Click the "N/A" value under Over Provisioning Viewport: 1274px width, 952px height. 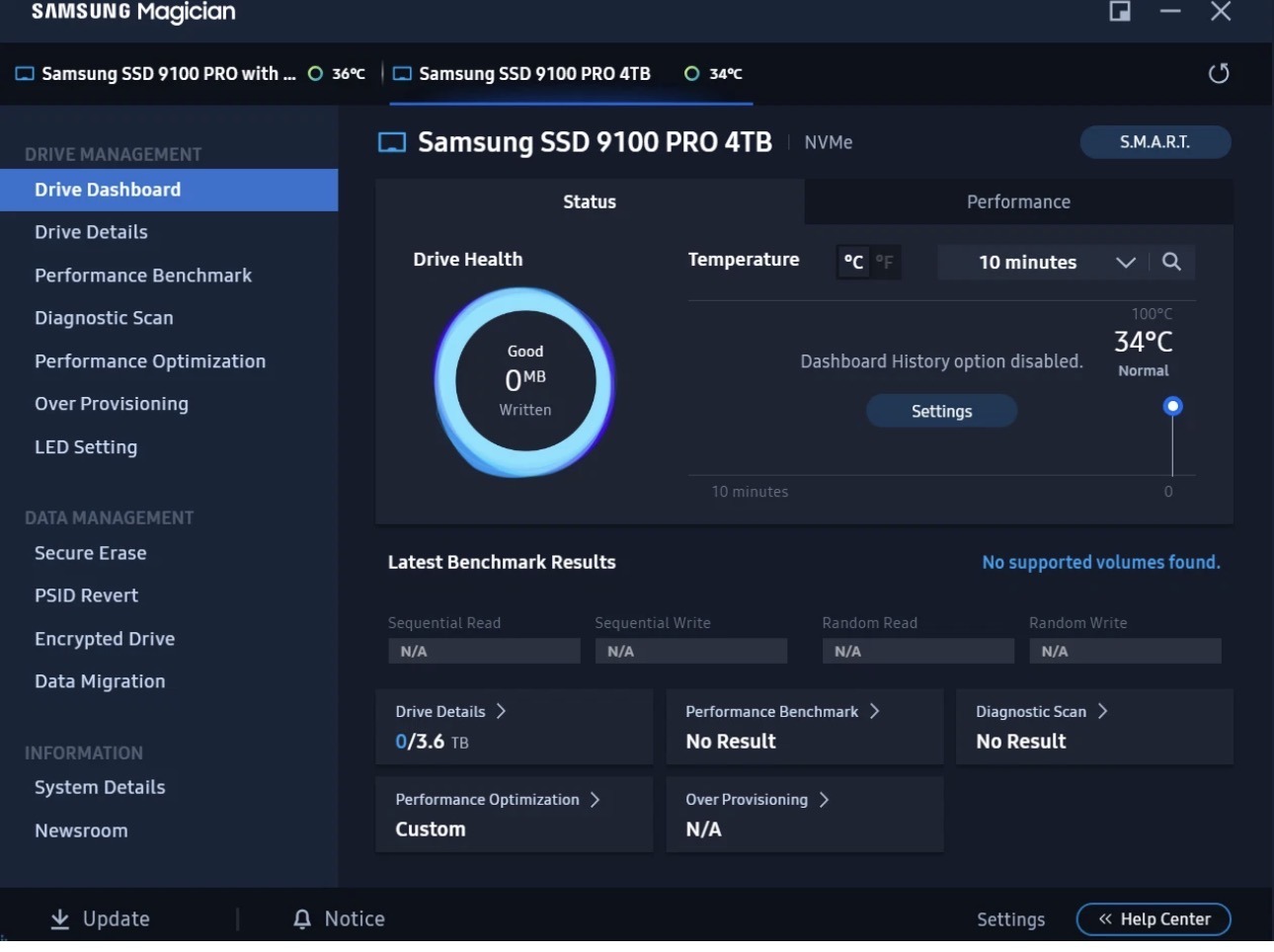pyautogui.click(x=703, y=830)
